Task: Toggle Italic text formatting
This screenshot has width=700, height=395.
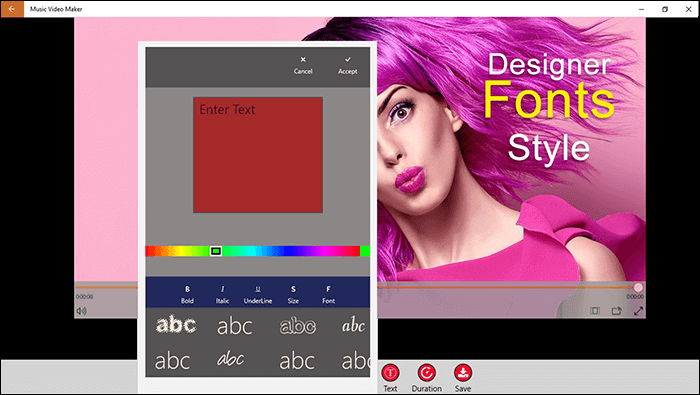Action: pyautogui.click(x=222, y=294)
